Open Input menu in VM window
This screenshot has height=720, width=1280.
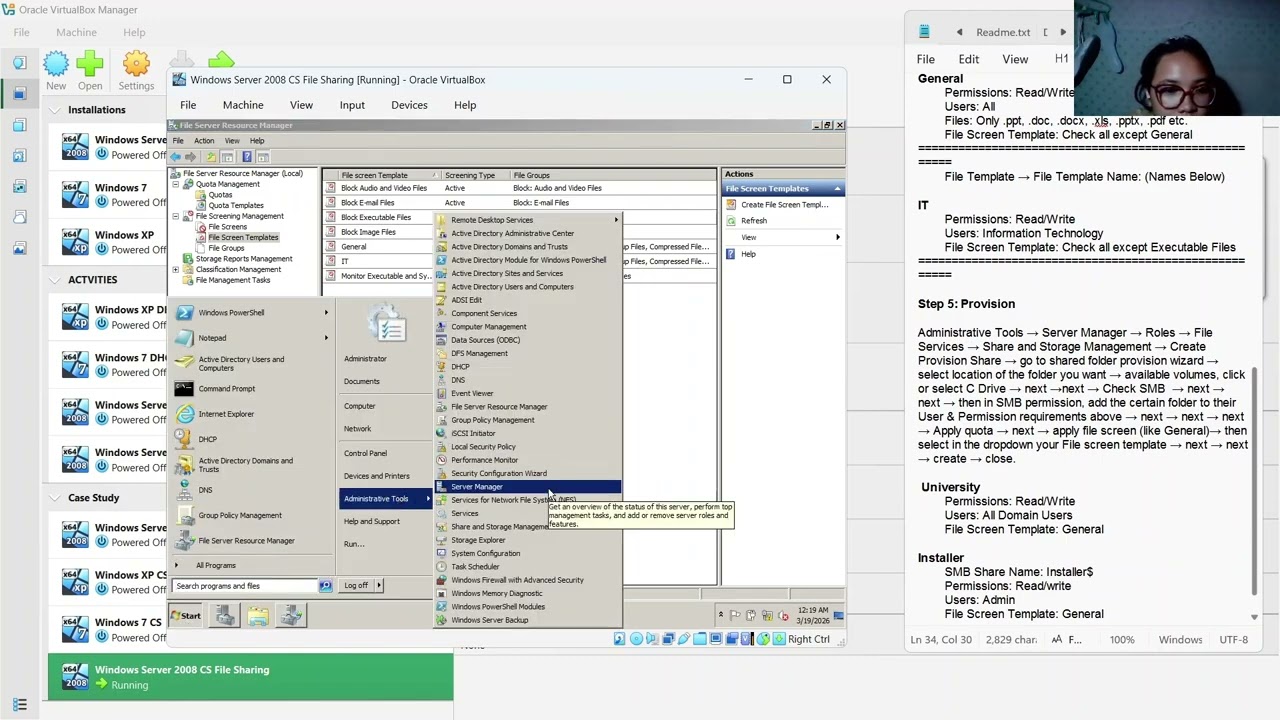(x=352, y=105)
